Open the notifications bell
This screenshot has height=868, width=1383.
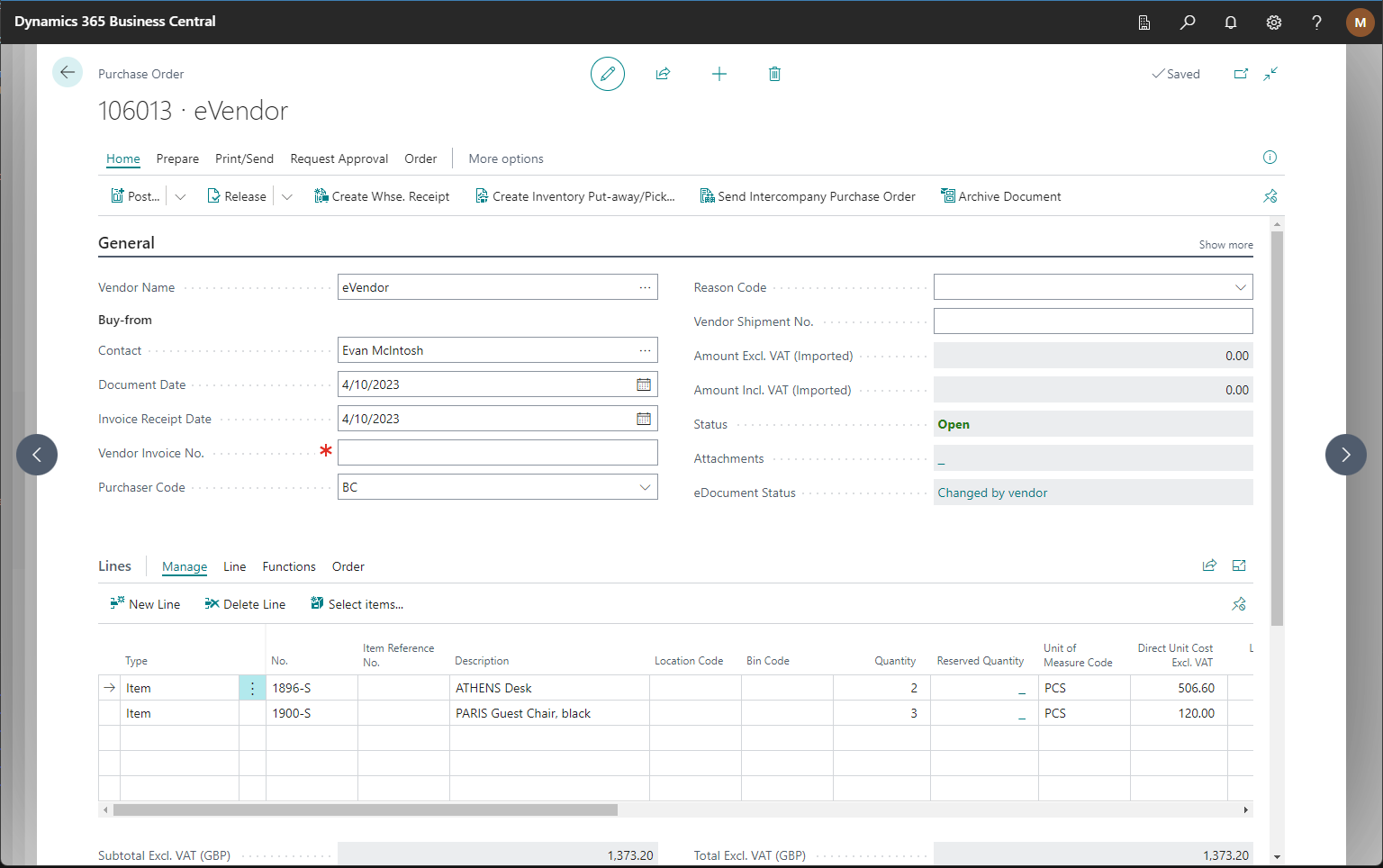(1231, 23)
